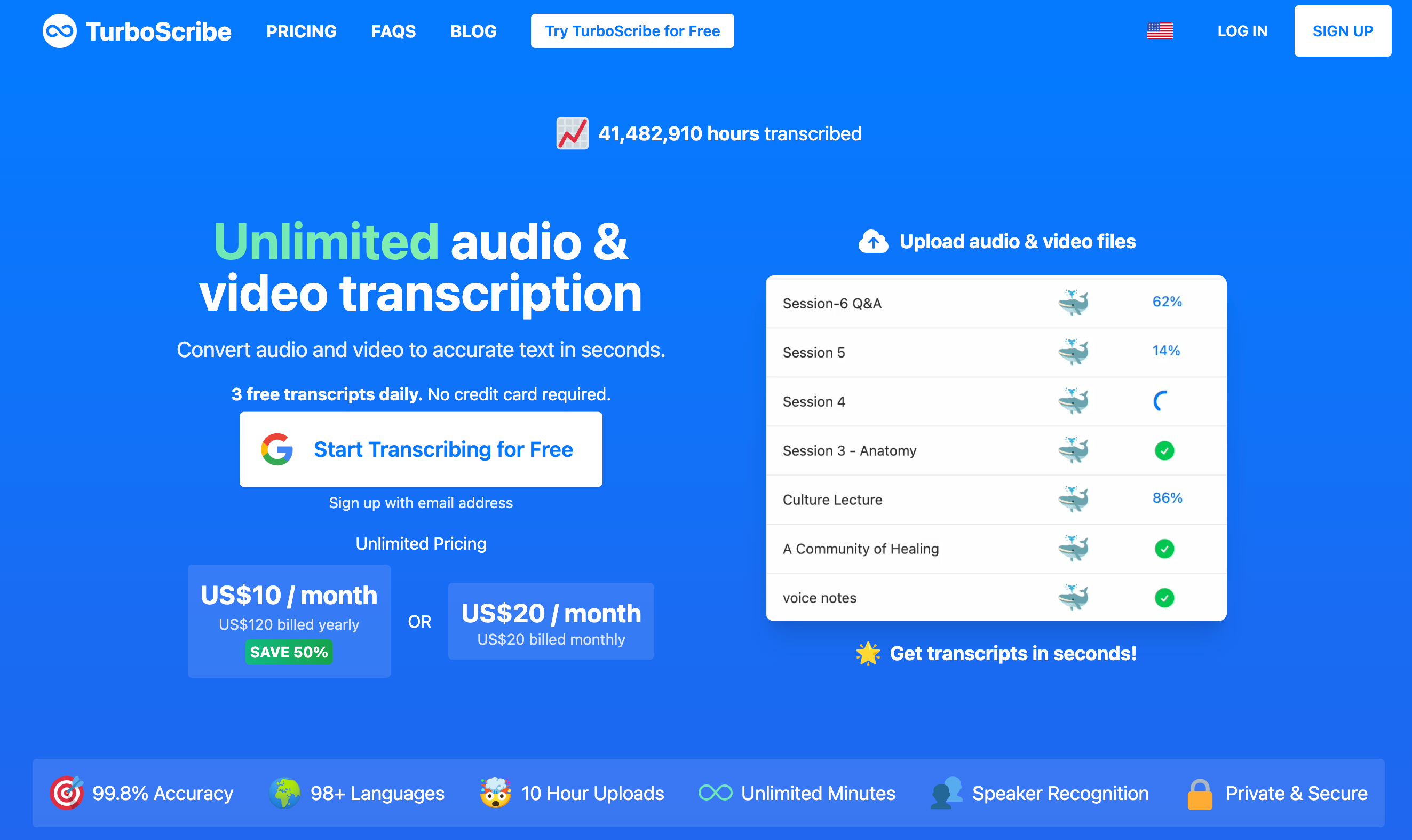This screenshot has height=840, width=1412.
Task: Click the Upload audio & video files heading
Action: [x=1017, y=242]
